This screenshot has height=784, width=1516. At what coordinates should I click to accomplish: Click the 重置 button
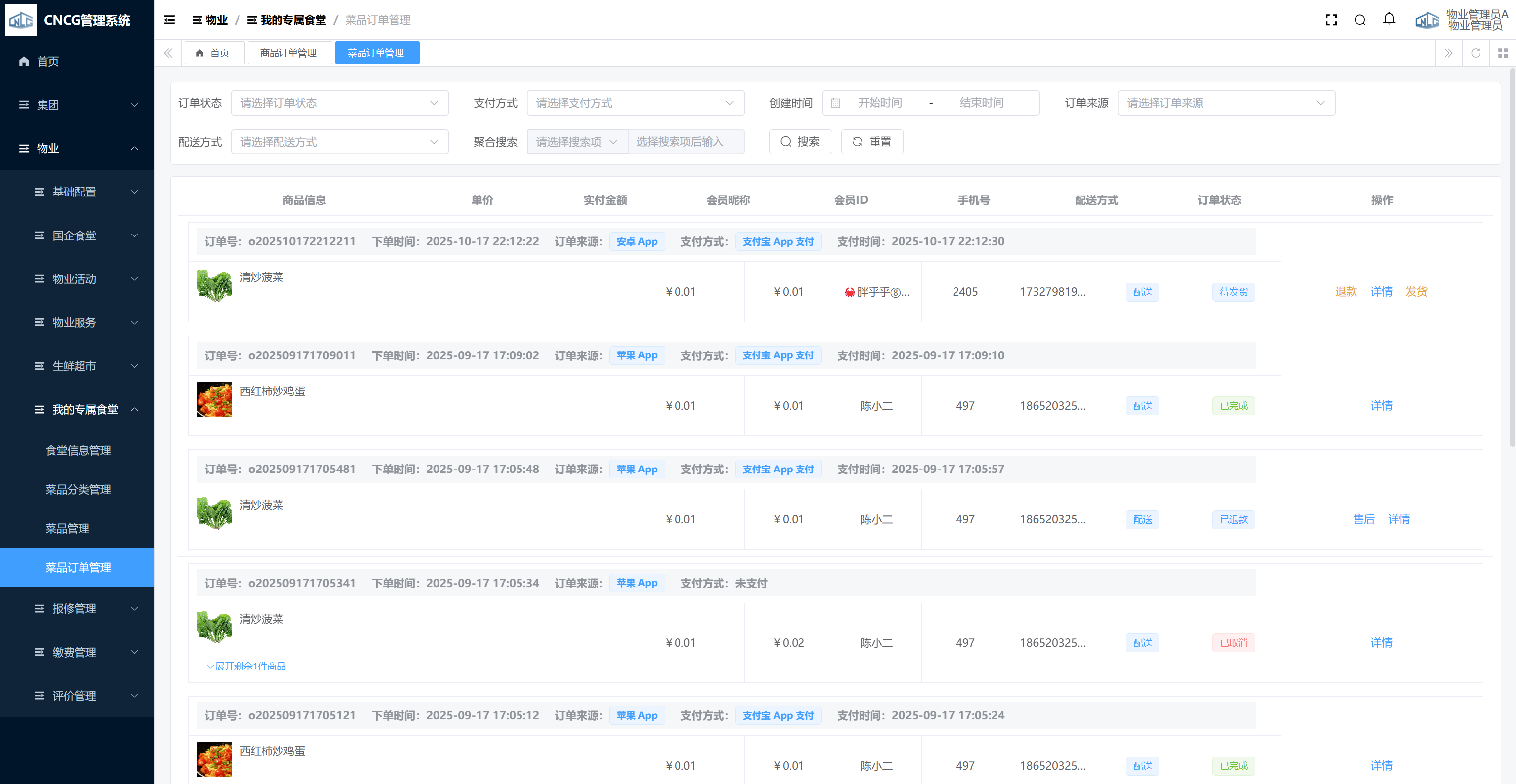pyautogui.click(x=872, y=142)
